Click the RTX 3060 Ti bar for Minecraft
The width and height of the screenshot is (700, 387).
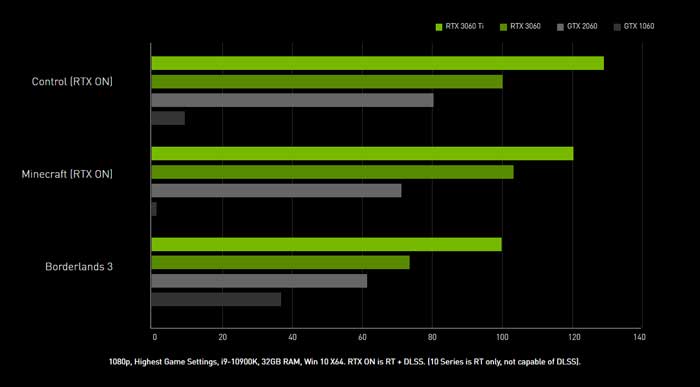click(x=362, y=154)
